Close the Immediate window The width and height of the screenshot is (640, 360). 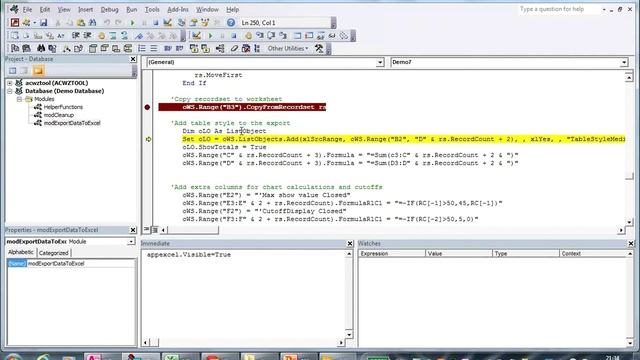pyautogui.click(x=350, y=243)
